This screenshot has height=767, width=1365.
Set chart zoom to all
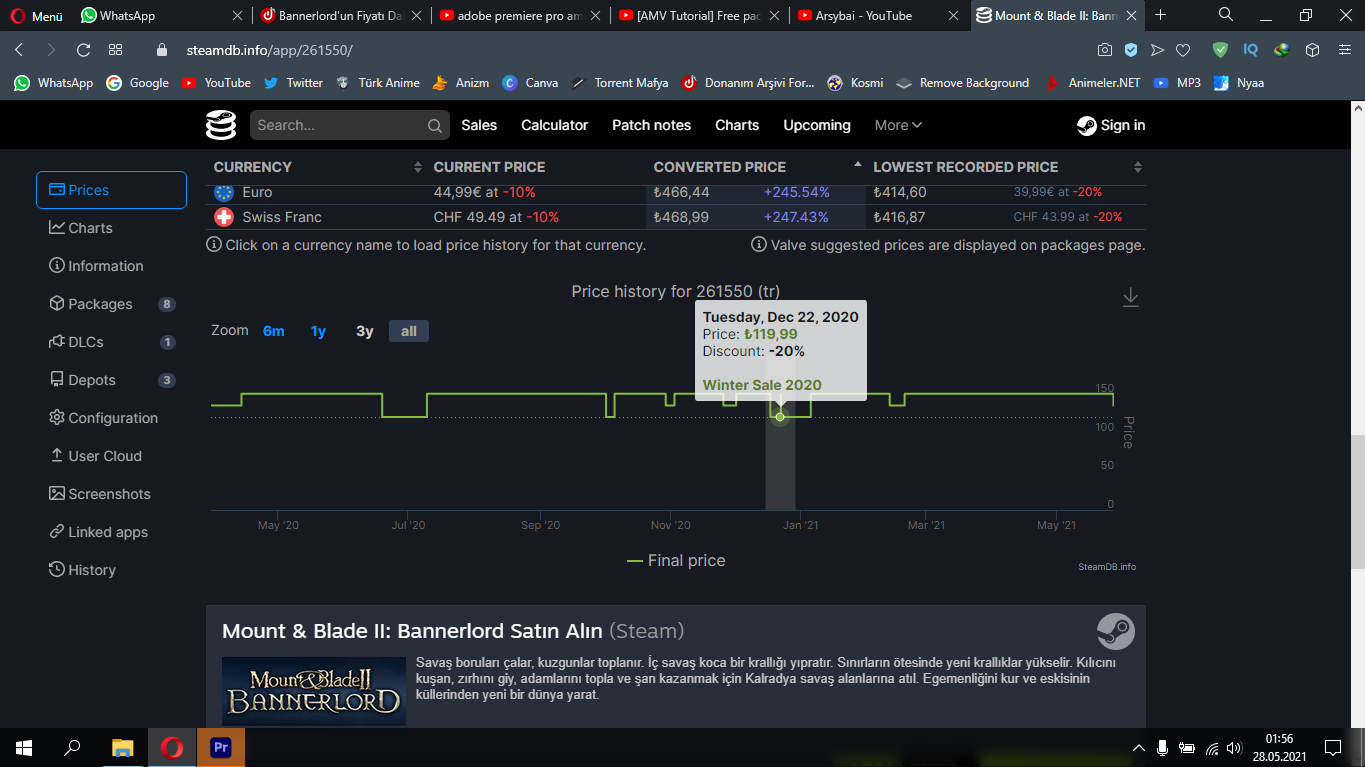409,331
